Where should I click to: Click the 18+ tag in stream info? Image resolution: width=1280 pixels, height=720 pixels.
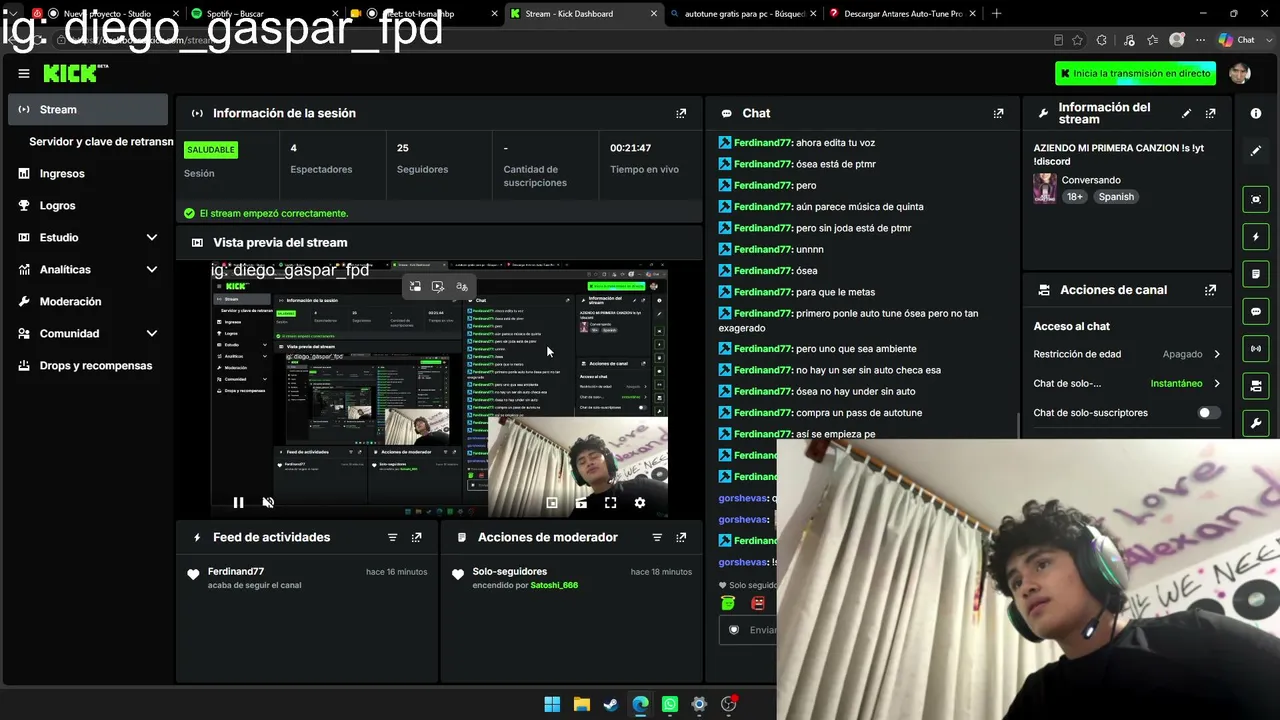point(1074,197)
